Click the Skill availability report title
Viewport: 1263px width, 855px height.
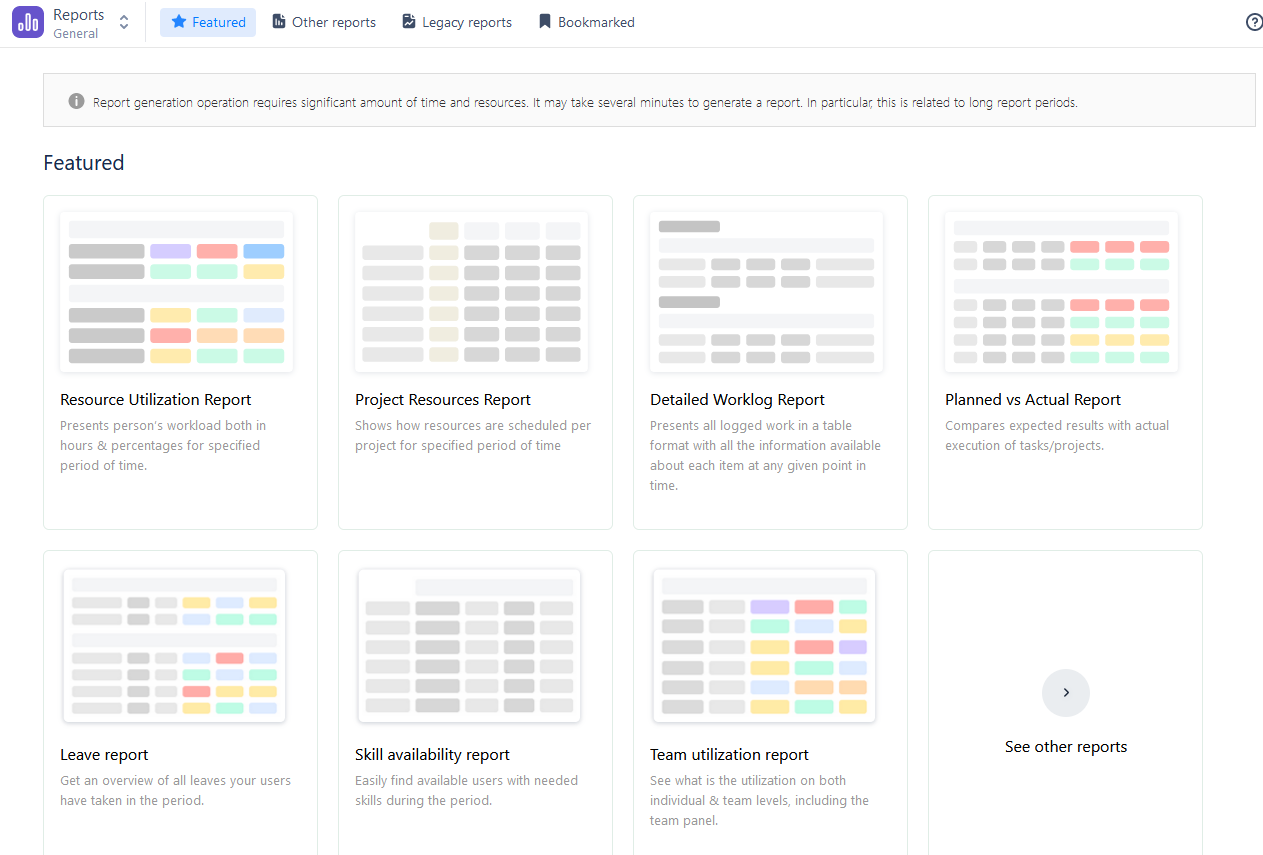tap(432, 755)
